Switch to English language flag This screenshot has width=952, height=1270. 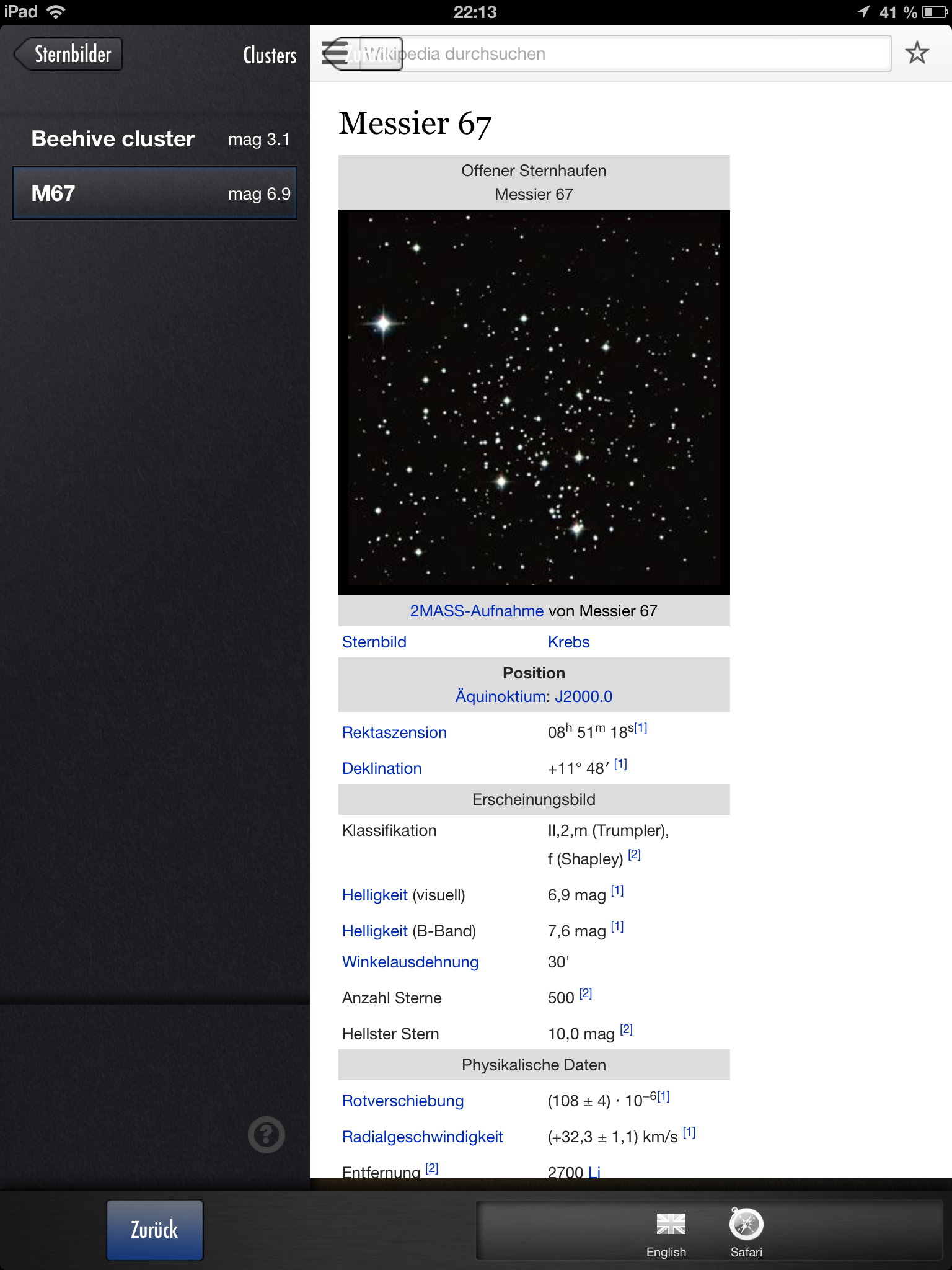[x=668, y=1233]
